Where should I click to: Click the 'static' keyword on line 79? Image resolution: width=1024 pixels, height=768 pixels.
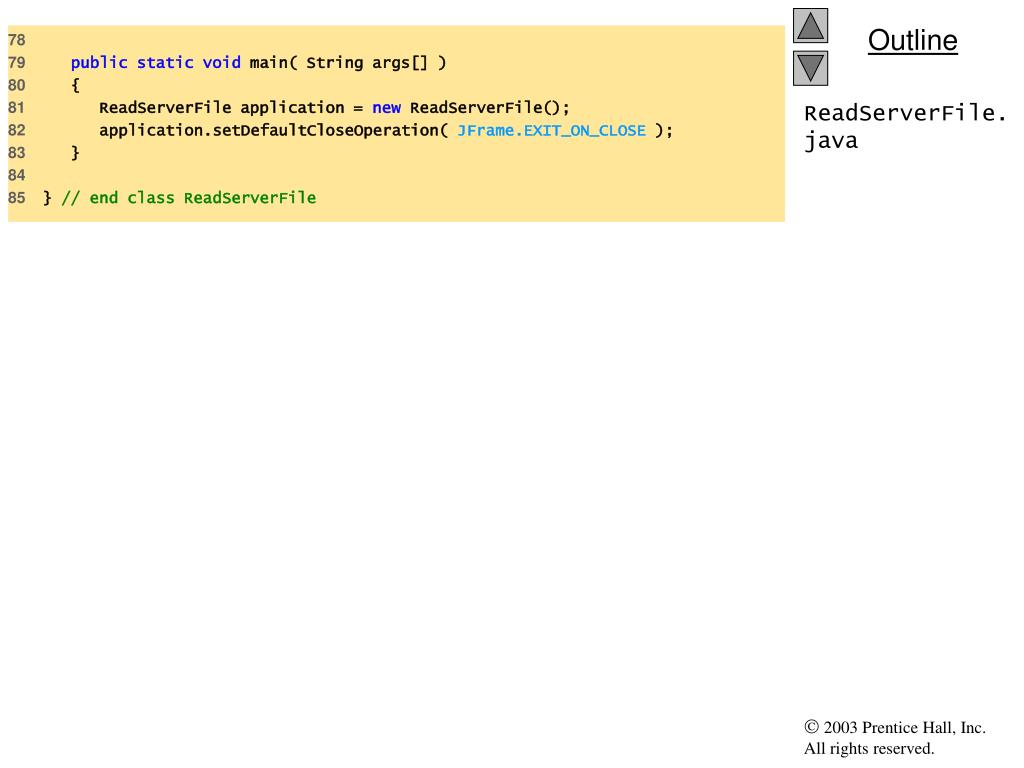coord(165,63)
